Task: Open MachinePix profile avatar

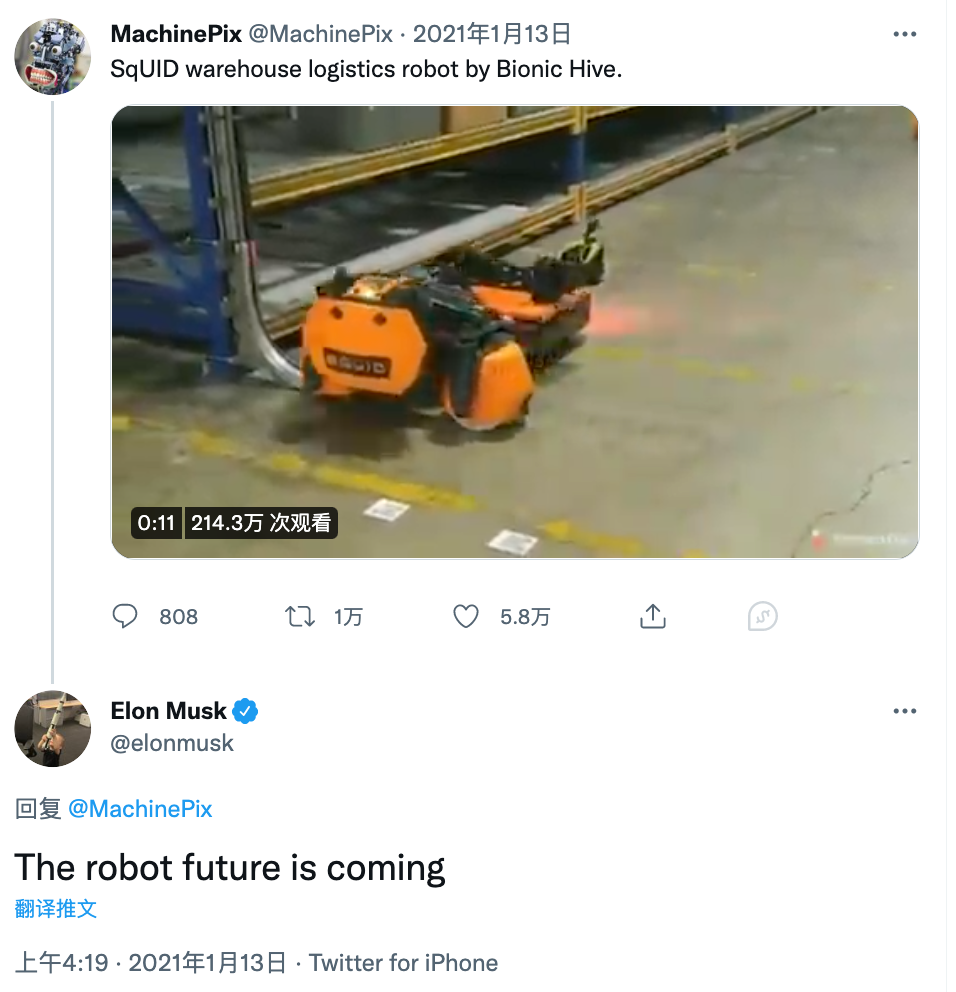Action: tap(53, 56)
